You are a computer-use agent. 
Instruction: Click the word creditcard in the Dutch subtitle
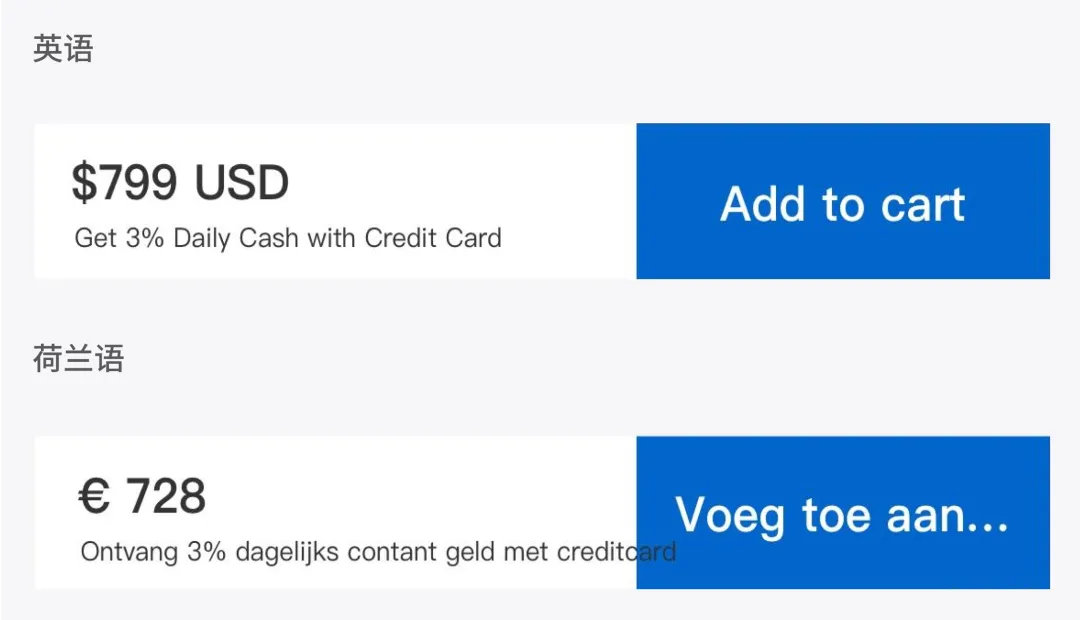(x=616, y=552)
